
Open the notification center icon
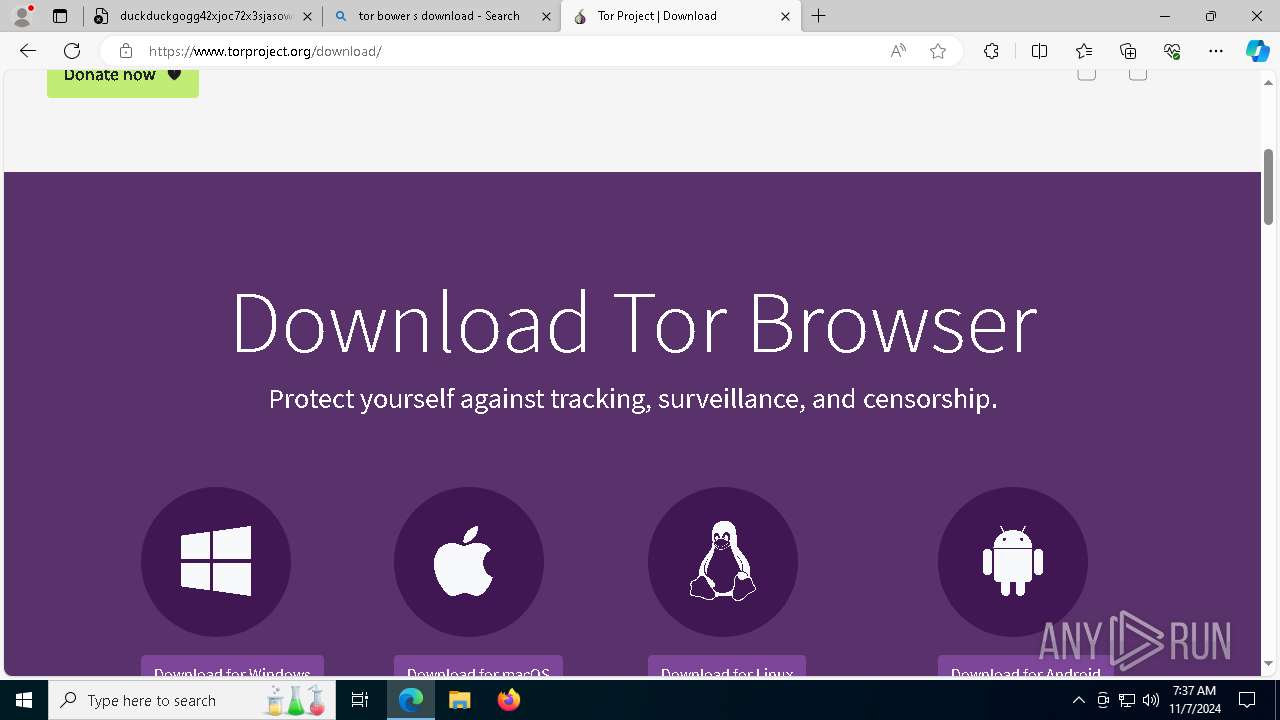coord(1247,700)
